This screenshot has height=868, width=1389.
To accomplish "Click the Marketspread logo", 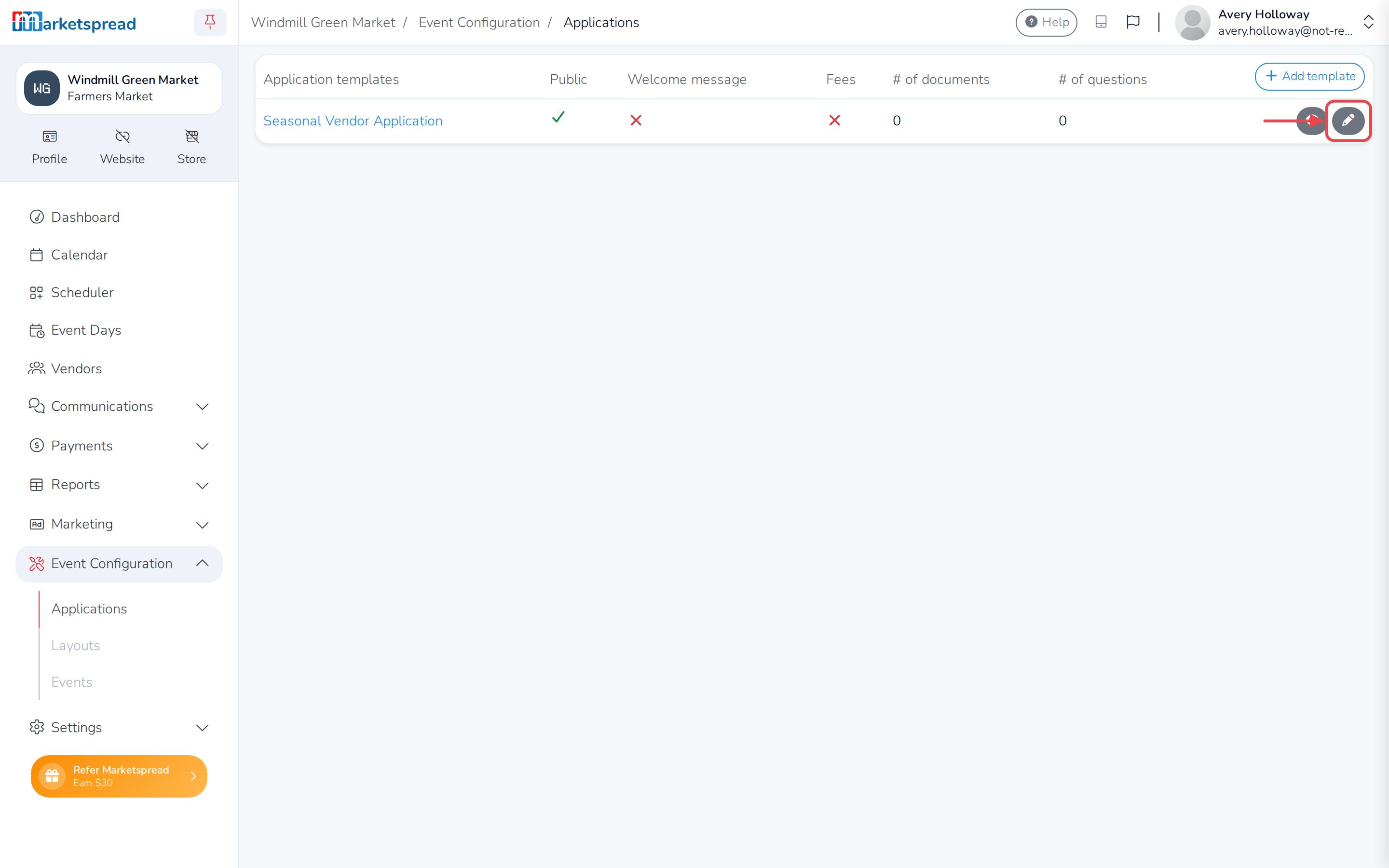I will (74, 22).
